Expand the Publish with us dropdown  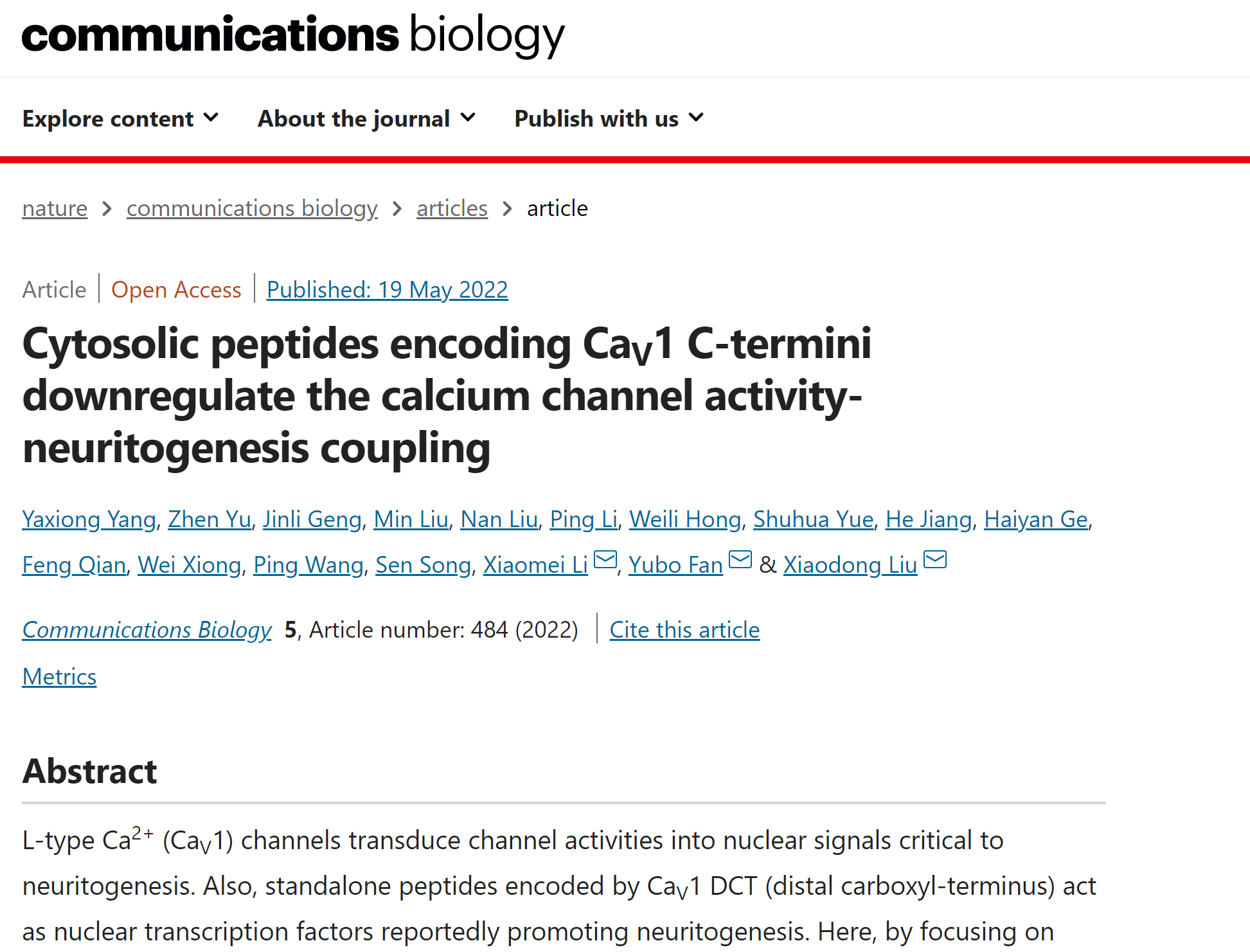609,119
